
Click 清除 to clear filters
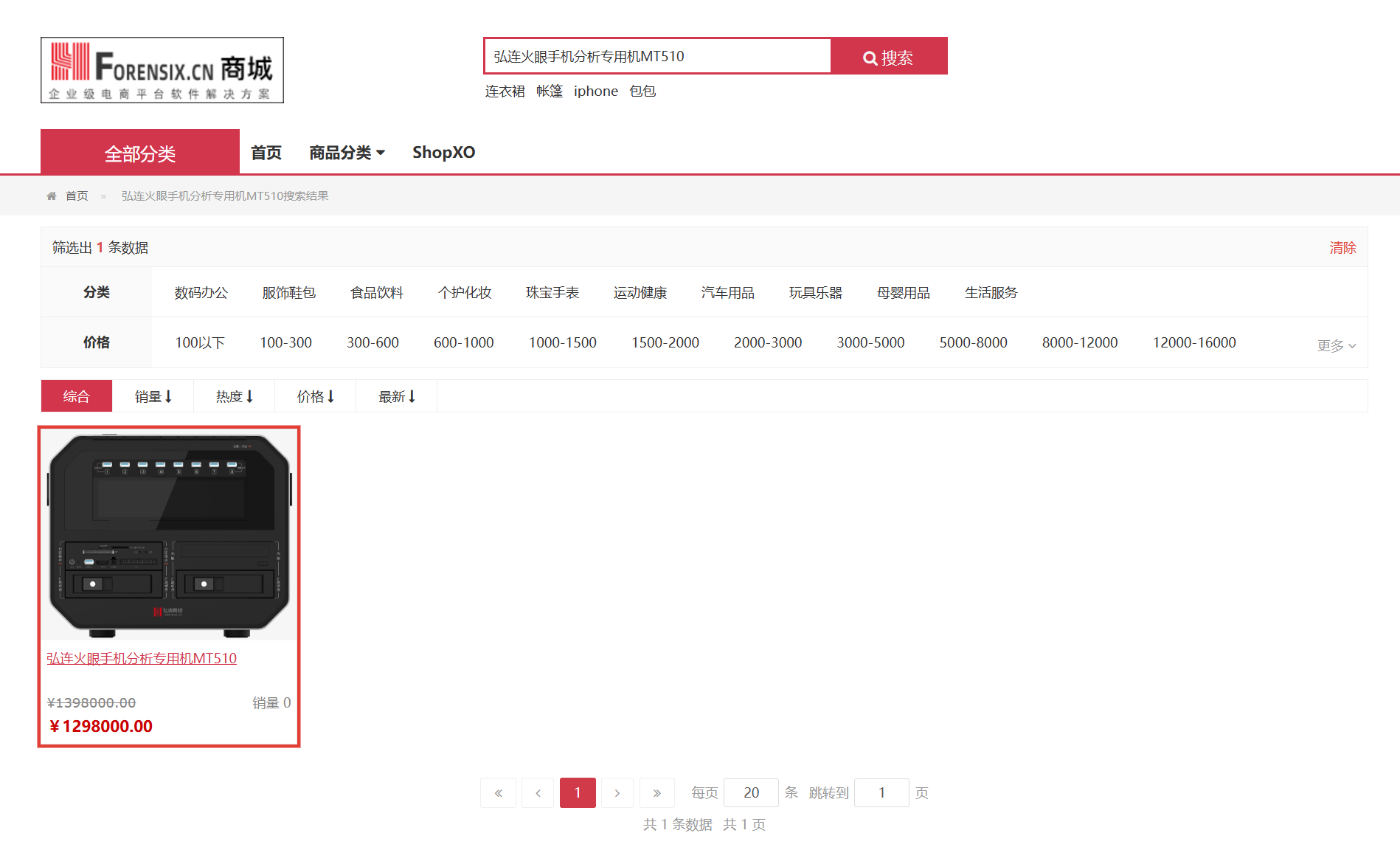click(1342, 248)
